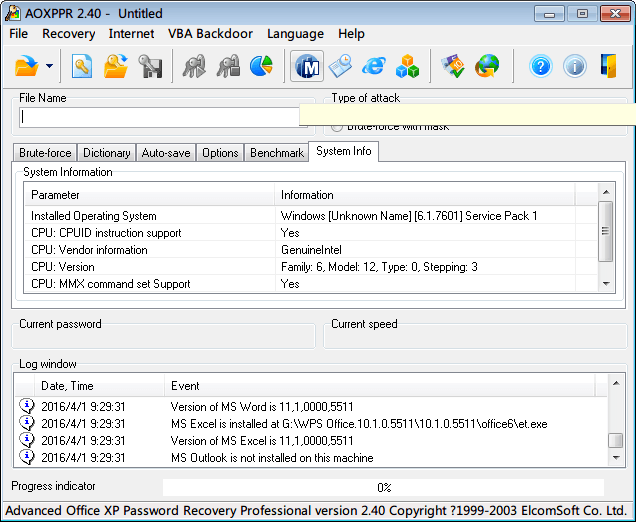Click info icon beside MS Excel installed log
The width and height of the screenshot is (636, 522).
click(27, 423)
